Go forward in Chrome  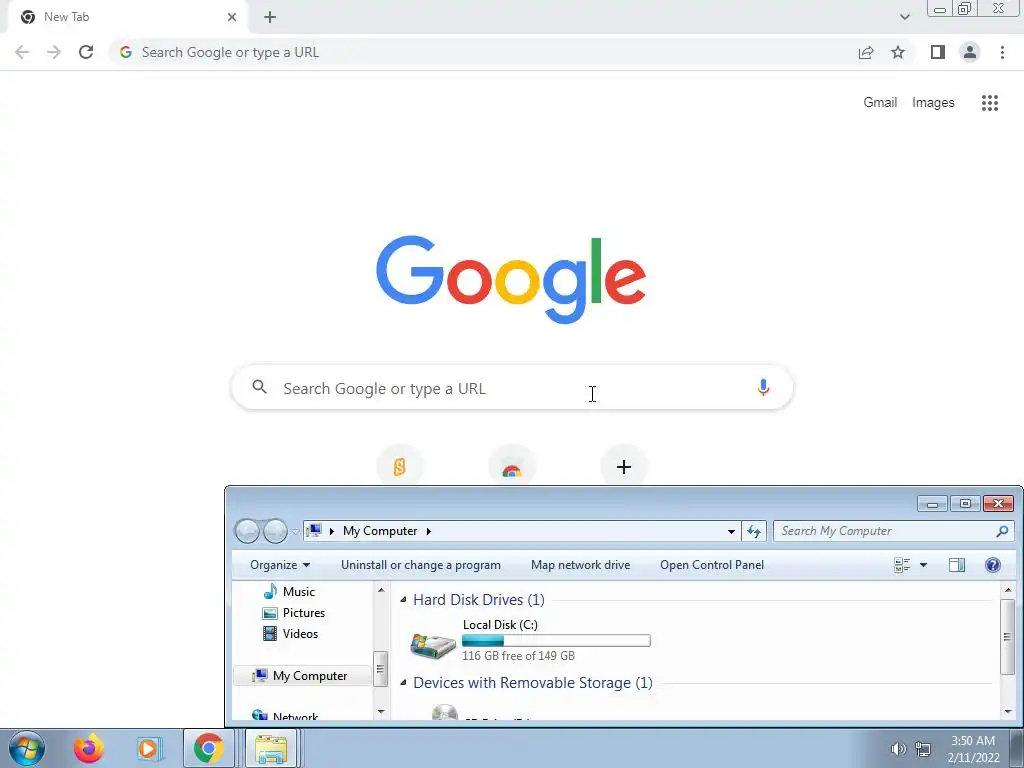point(54,52)
